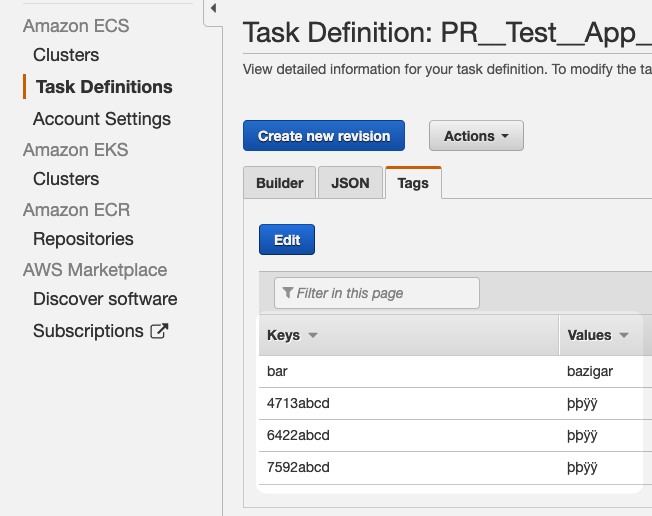
Task: Open Discover software in AWS Marketplace
Action: (x=105, y=299)
